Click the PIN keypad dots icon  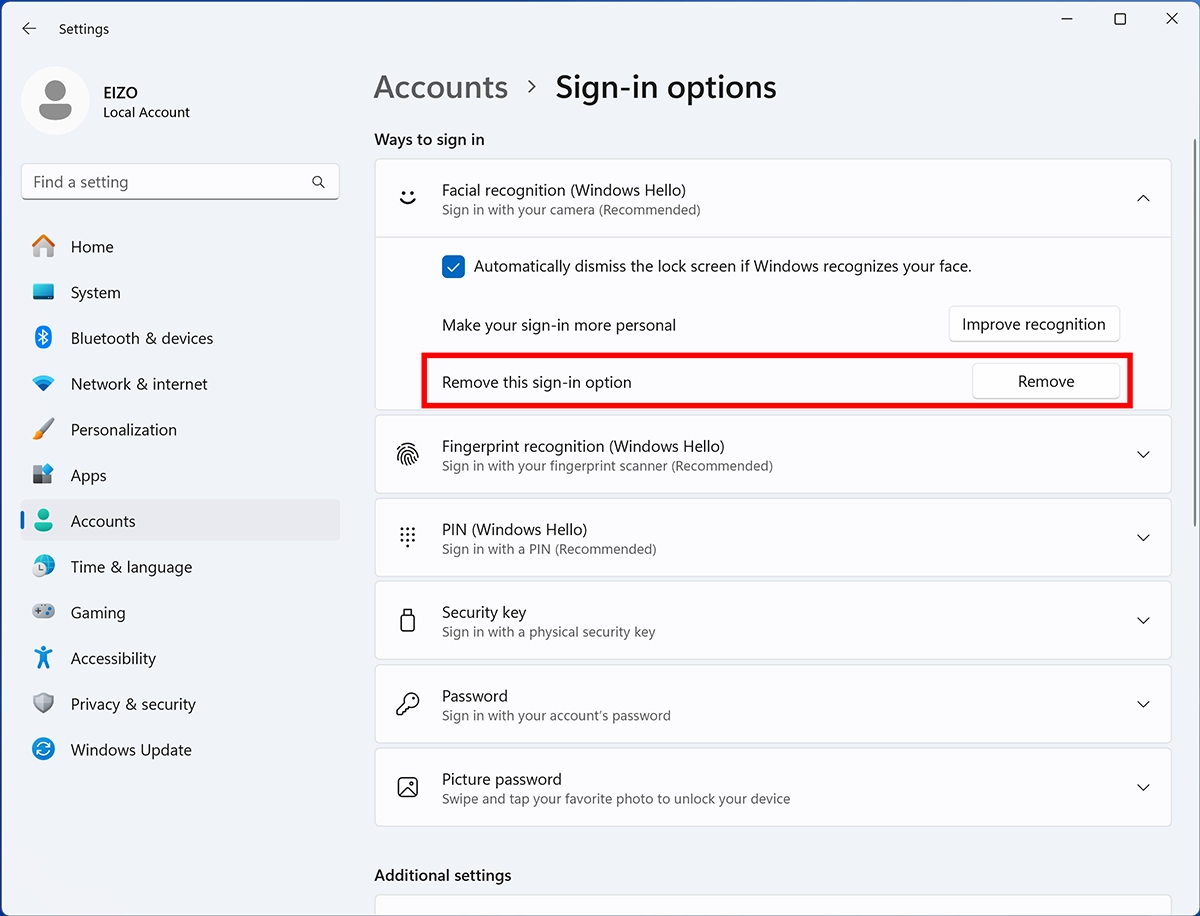[407, 538]
